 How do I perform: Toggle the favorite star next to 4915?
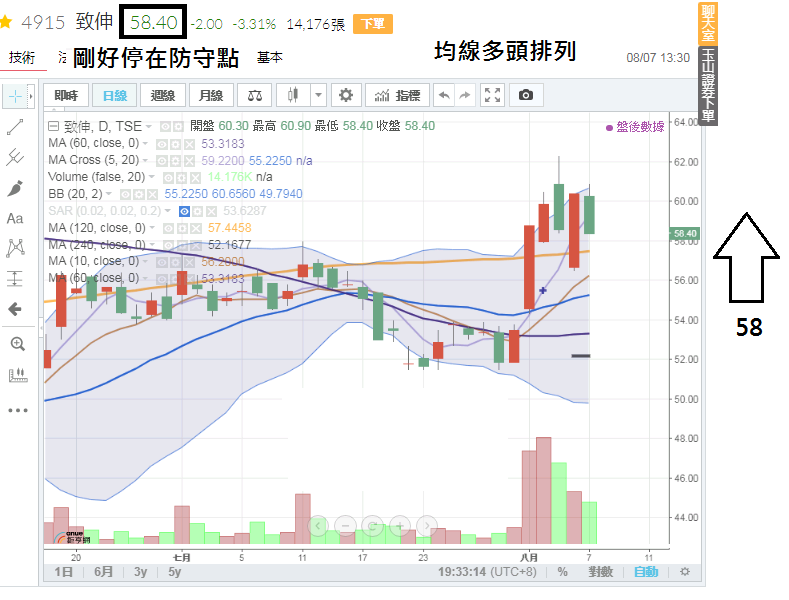tap(6, 22)
